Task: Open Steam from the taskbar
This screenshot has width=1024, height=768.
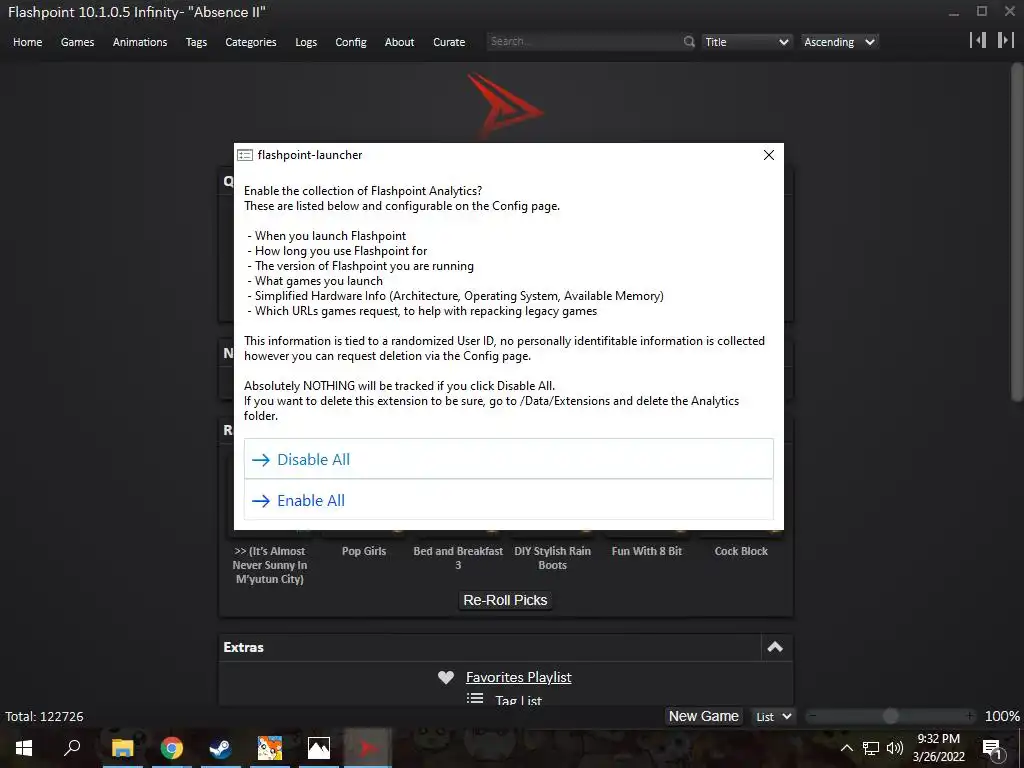Action: click(x=220, y=748)
